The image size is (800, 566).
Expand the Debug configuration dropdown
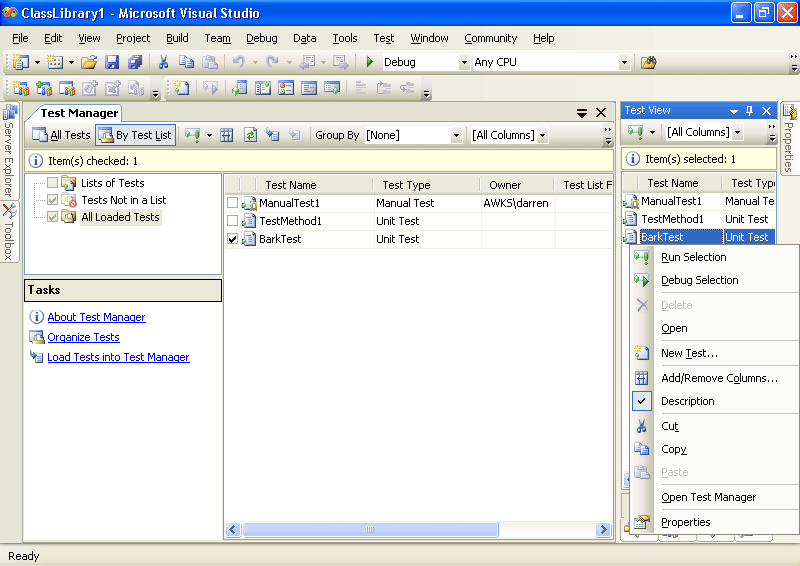[463, 62]
